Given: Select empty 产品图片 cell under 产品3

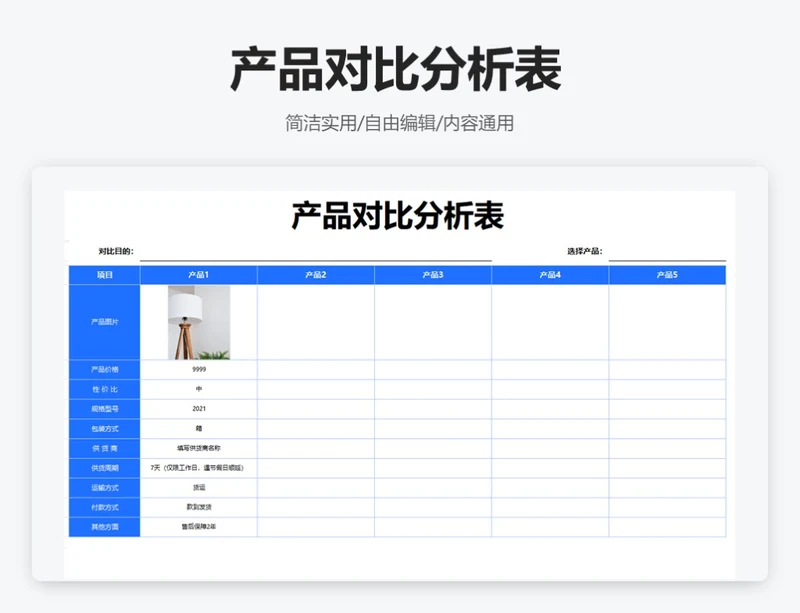Looking at the screenshot, I should click(433, 322).
